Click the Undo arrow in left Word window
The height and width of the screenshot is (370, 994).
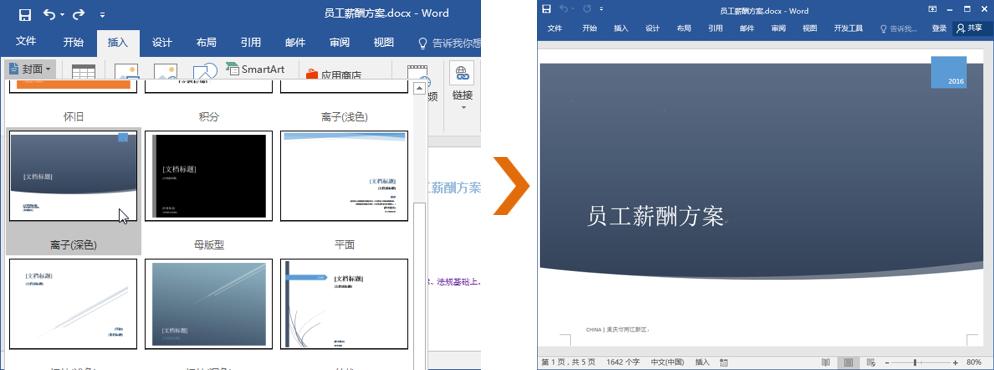[49, 14]
